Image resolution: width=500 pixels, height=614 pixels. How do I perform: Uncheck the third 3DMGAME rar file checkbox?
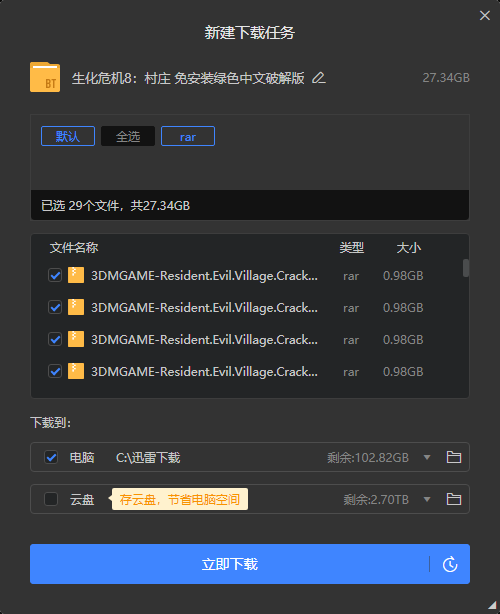(55, 340)
